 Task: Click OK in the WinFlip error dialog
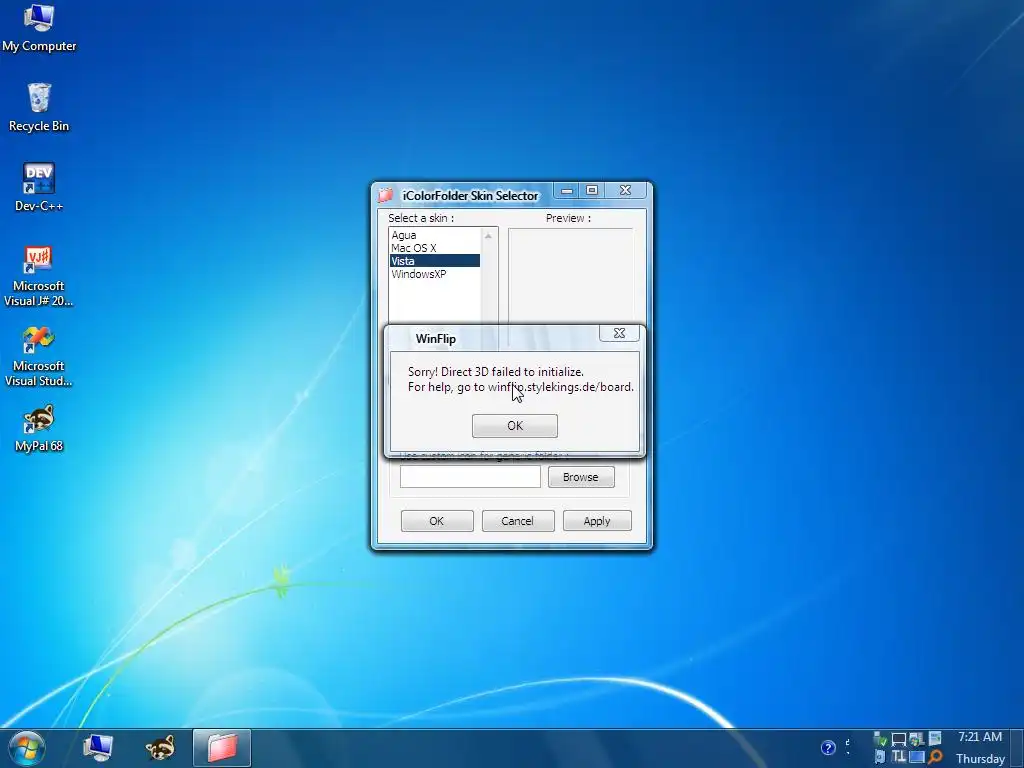(515, 426)
